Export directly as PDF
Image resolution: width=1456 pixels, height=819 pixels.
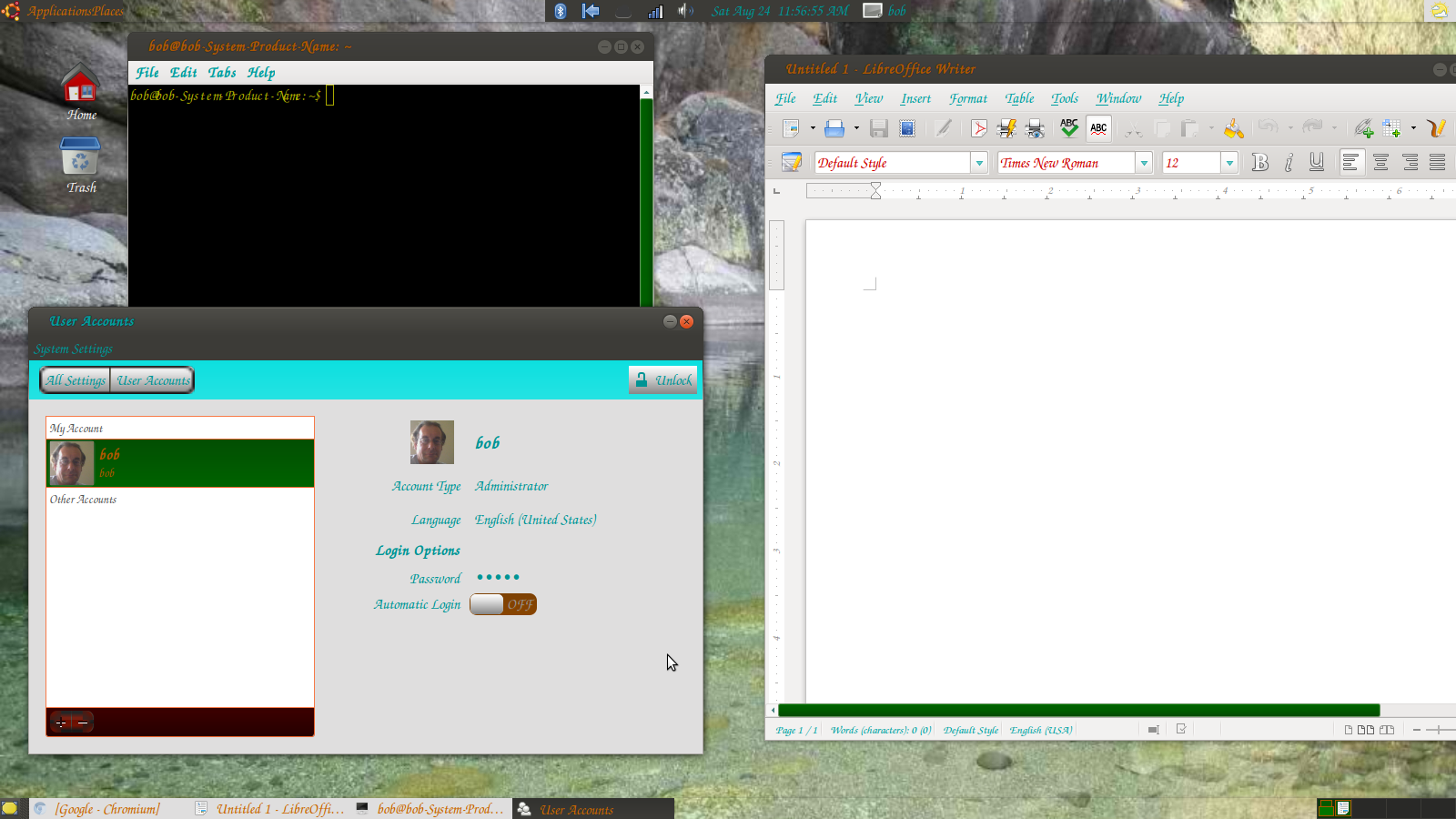pyautogui.click(x=979, y=128)
